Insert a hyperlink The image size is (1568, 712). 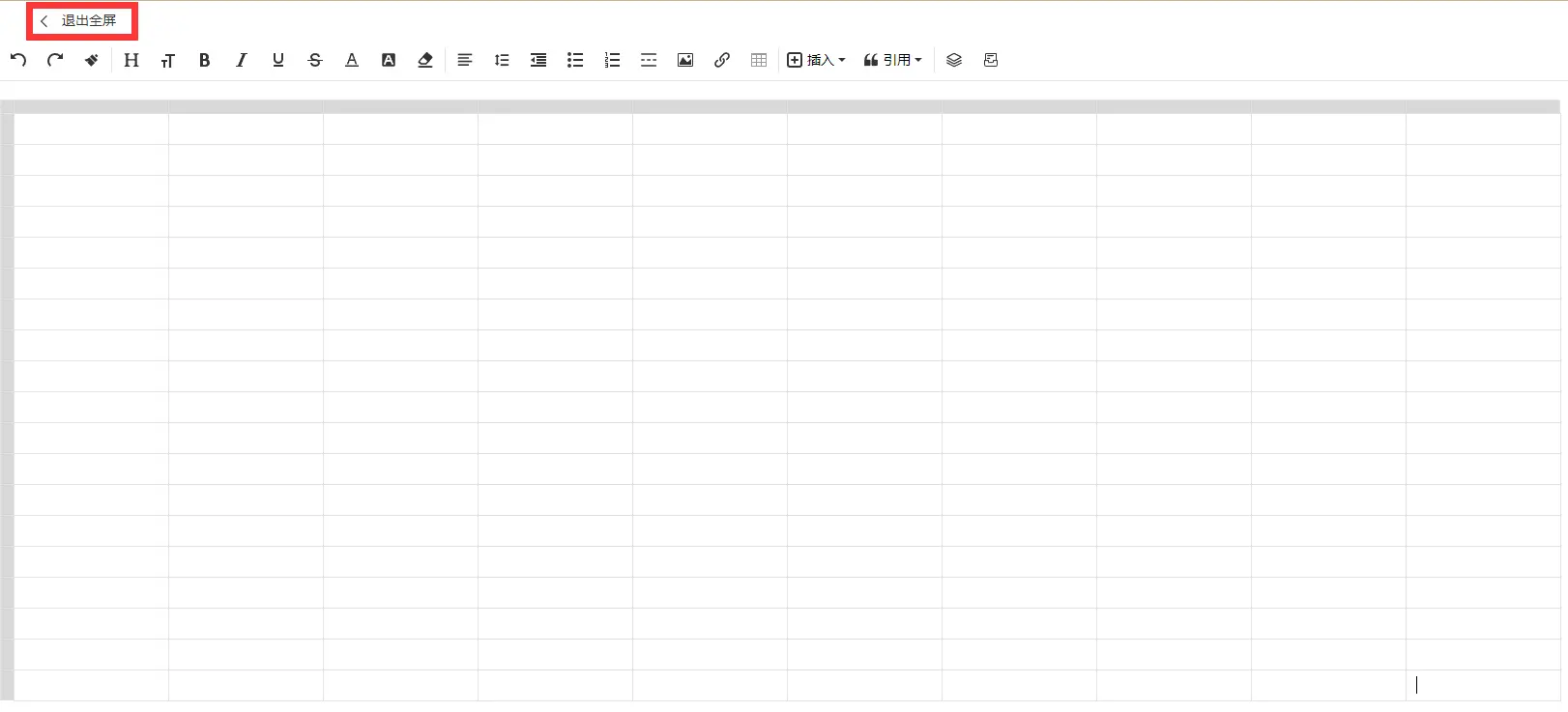point(722,60)
